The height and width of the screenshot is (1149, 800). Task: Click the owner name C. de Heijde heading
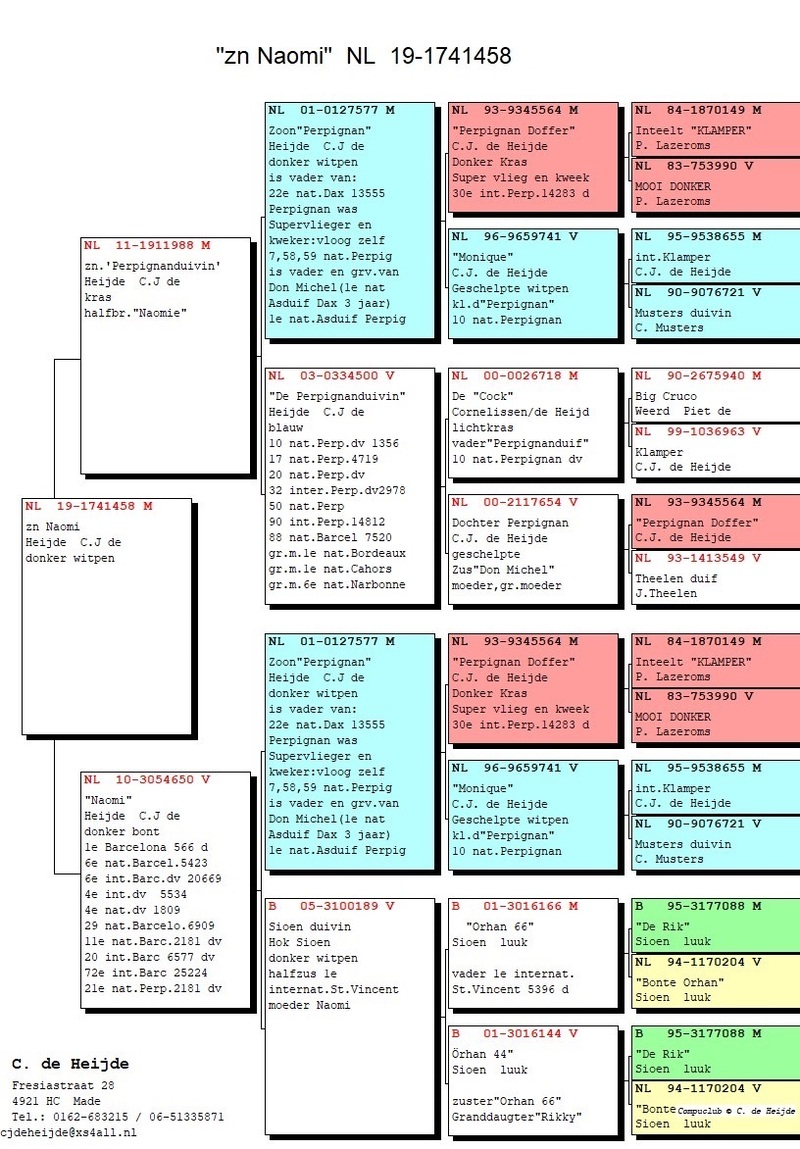[70, 1063]
